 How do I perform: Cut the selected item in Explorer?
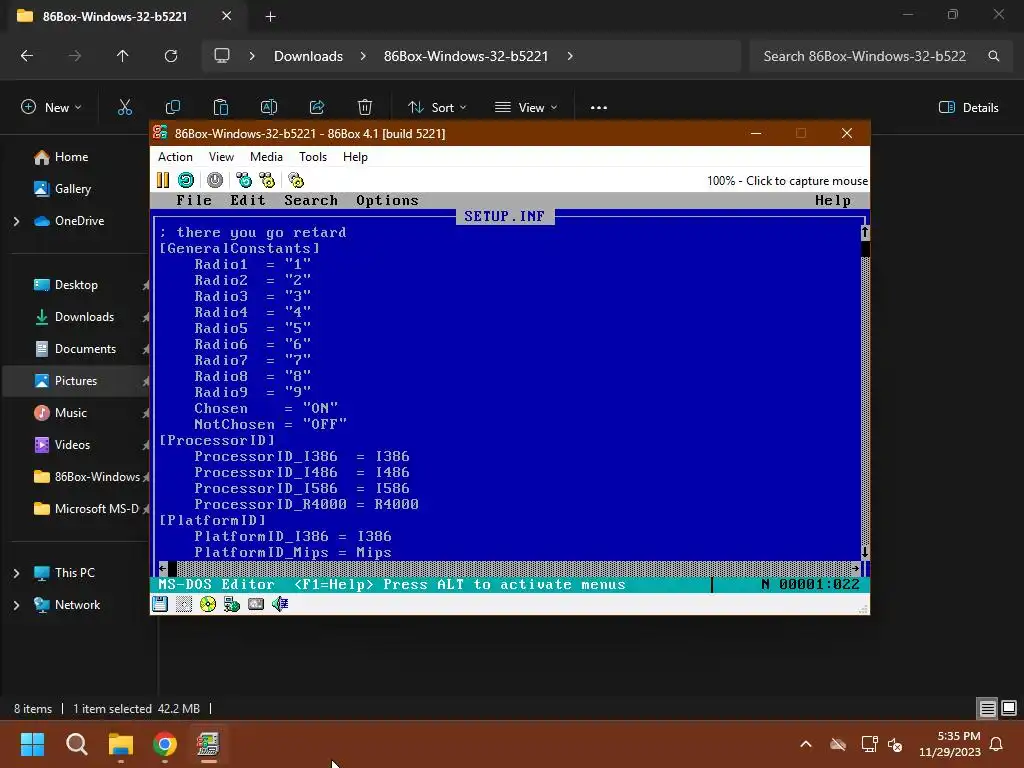pos(125,107)
